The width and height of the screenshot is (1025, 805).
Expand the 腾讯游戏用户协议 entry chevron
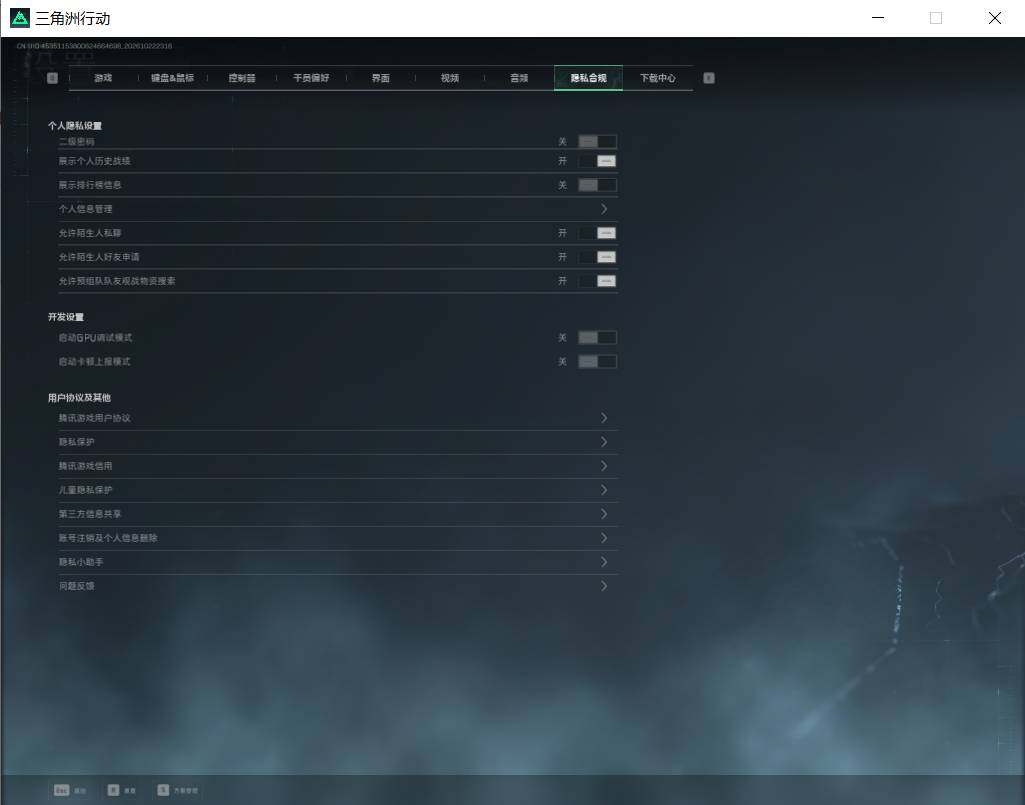(x=604, y=418)
